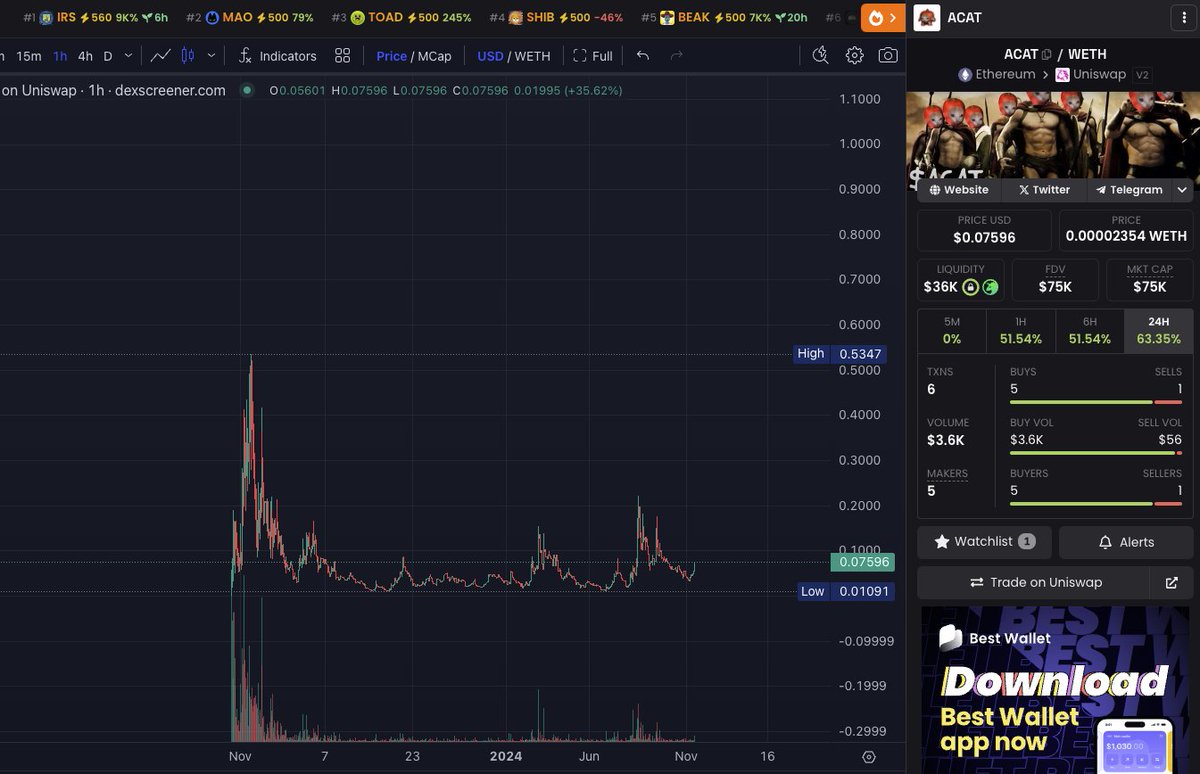Viewport: 1200px width, 774px height.
Task: Expand the time interval dropdown arrow
Action: tap(127, 56)
